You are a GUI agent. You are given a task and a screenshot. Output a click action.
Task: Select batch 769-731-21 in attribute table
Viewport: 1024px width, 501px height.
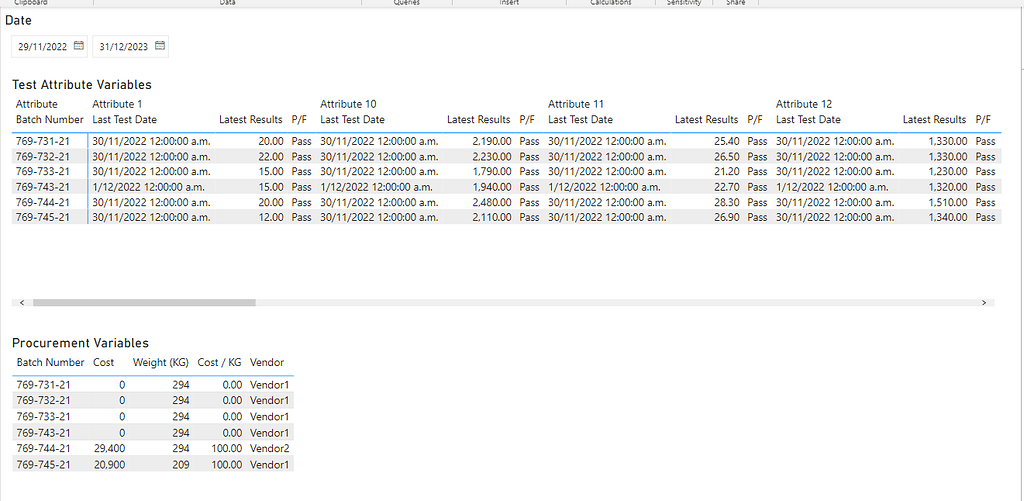tap(42, 141)
